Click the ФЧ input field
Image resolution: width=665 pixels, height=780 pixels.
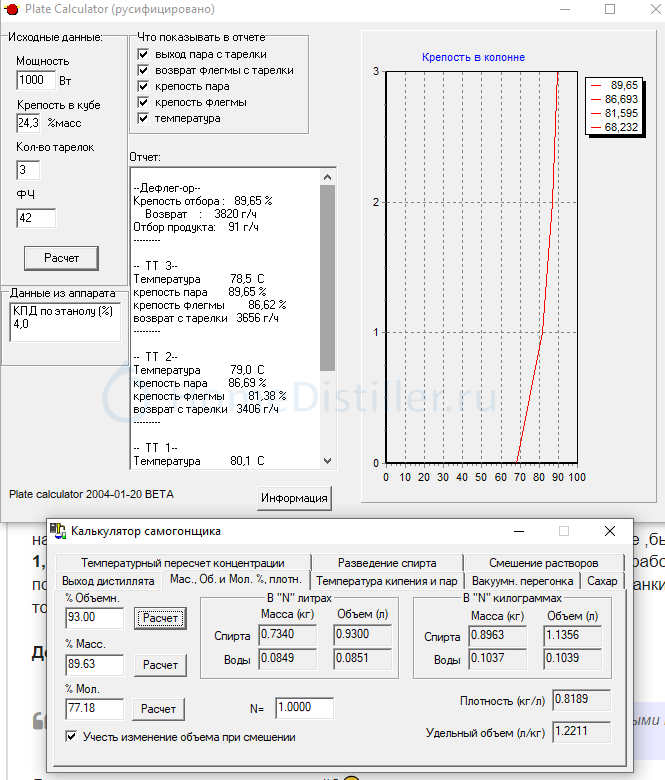click(36, 218)
